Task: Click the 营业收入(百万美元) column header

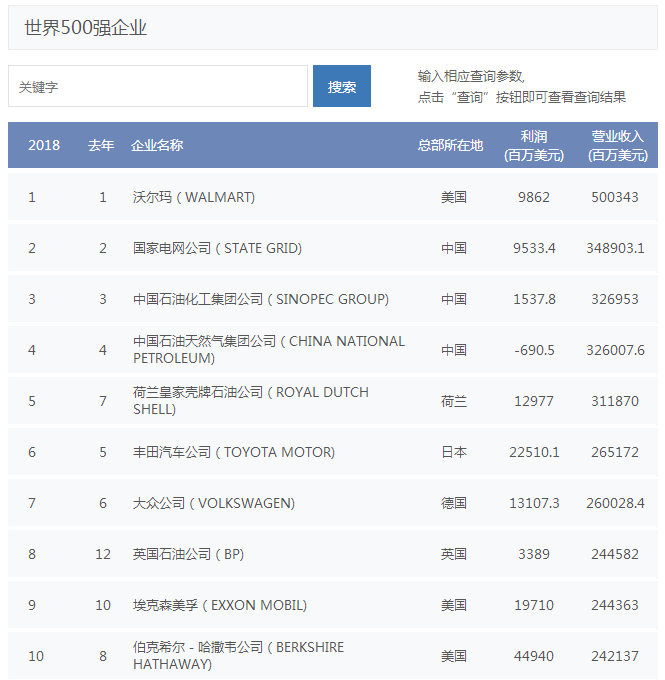Action: tap(618, 146)
